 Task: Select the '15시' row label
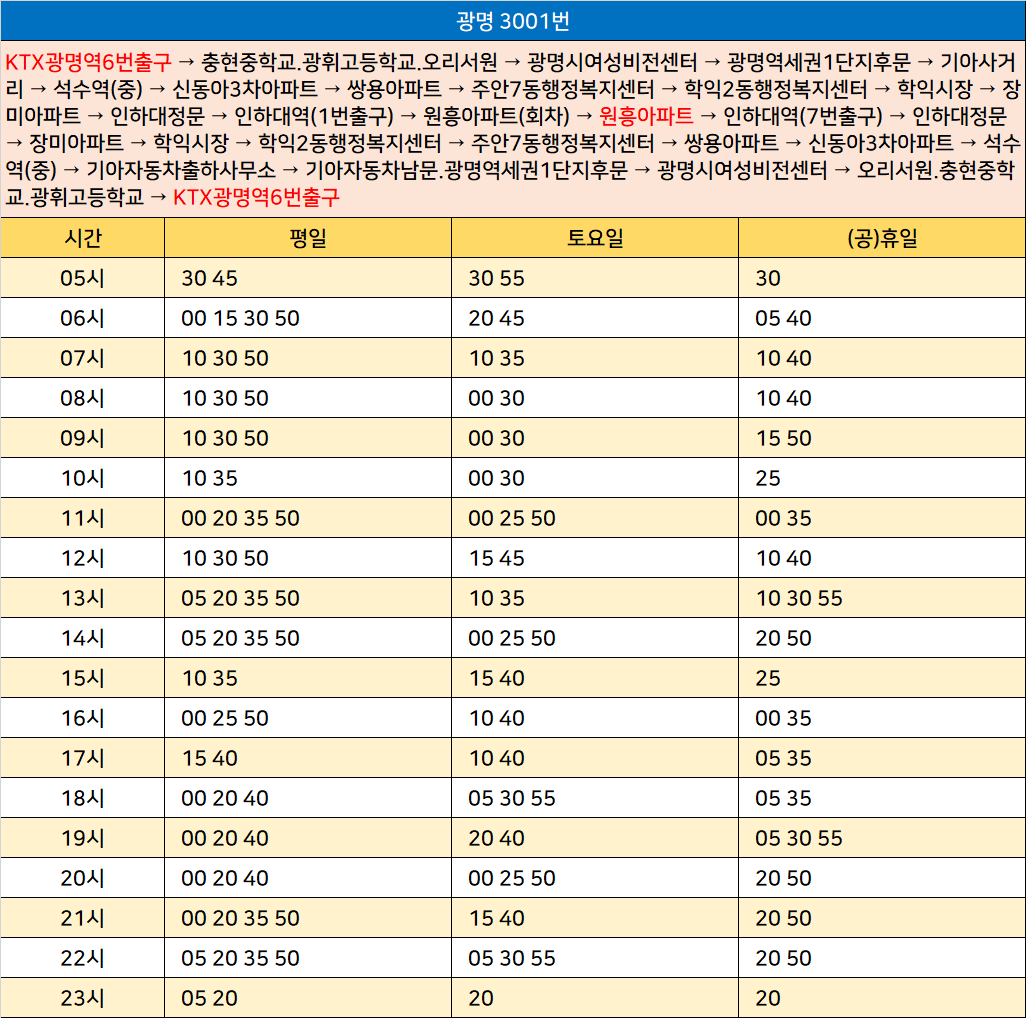[82, 678]
